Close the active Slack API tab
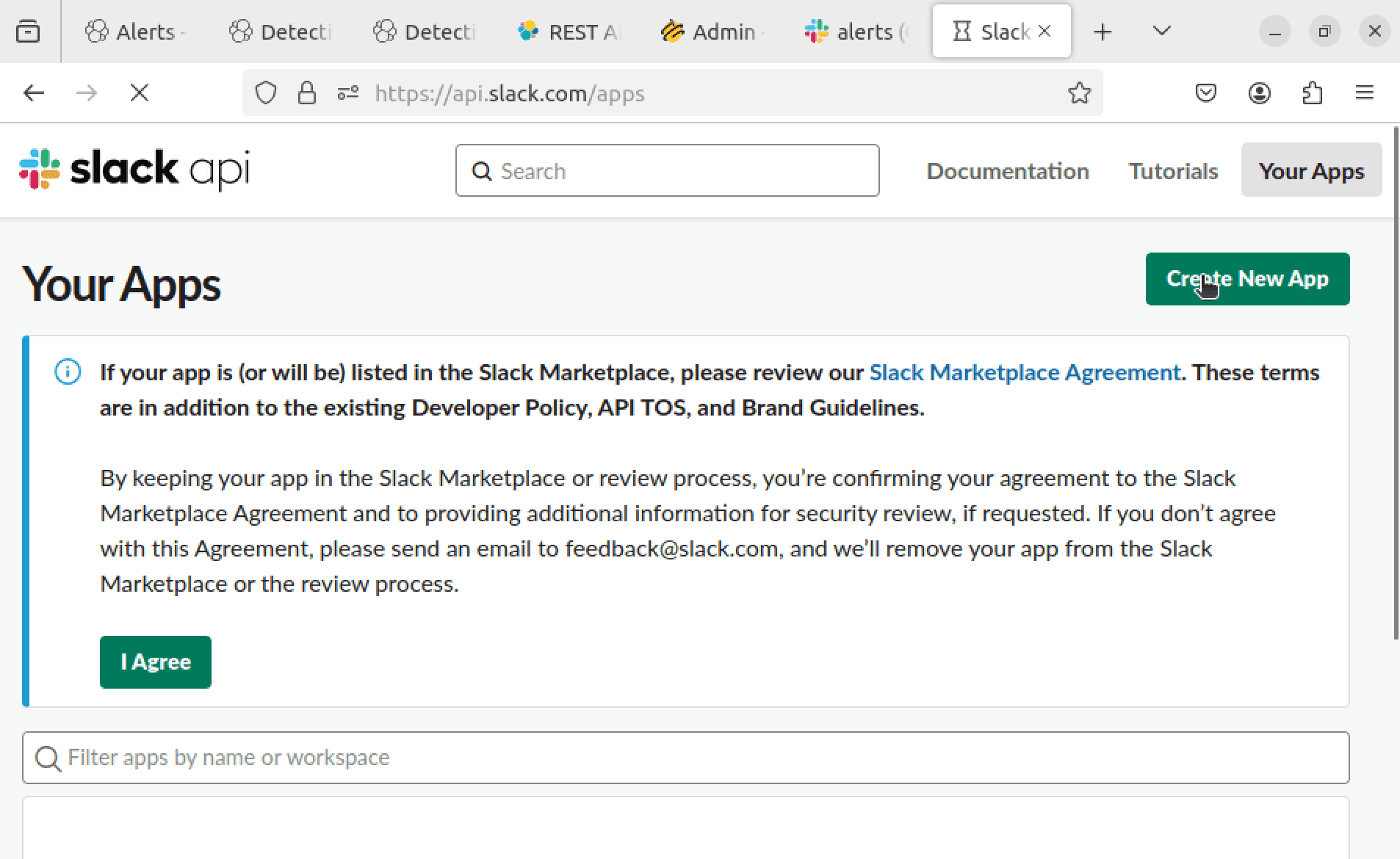The image size is (1400, 859). click(1044, 32)
